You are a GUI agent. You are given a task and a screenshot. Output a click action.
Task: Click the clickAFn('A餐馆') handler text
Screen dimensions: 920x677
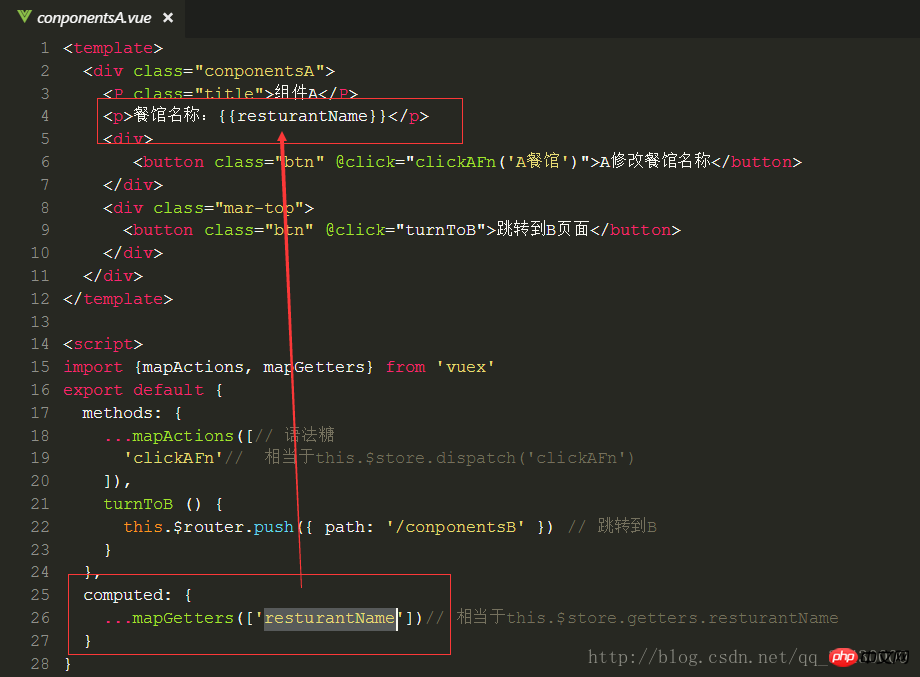[496, 162]
